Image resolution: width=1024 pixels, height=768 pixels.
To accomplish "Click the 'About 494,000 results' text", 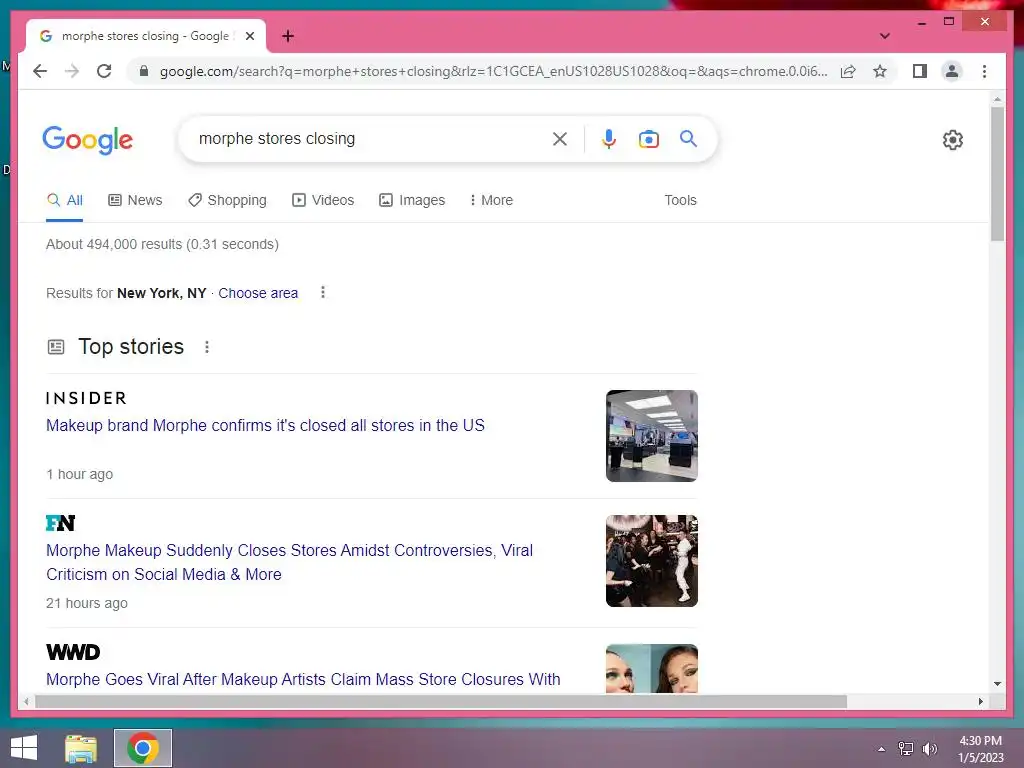I will [x=162, y=244].
